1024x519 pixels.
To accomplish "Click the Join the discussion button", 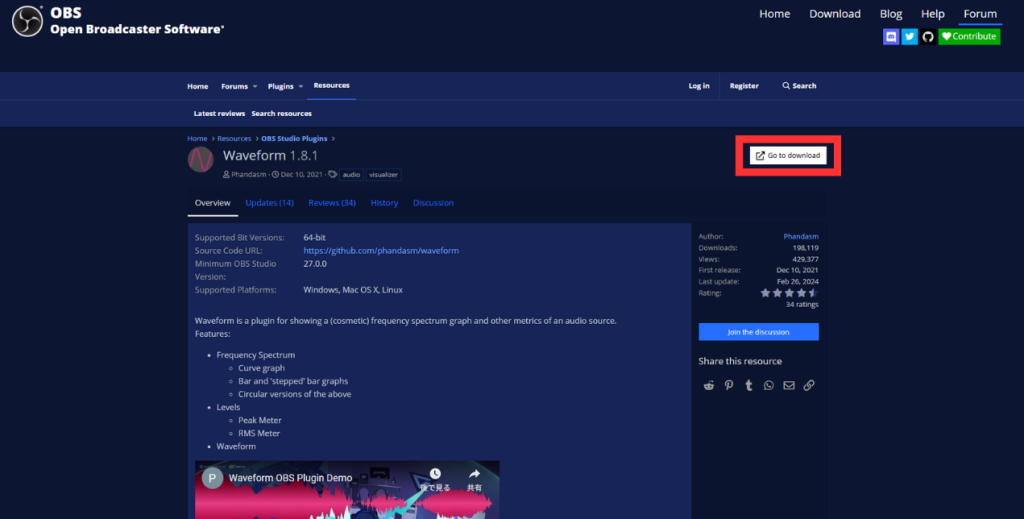I will tap(758, 332).
